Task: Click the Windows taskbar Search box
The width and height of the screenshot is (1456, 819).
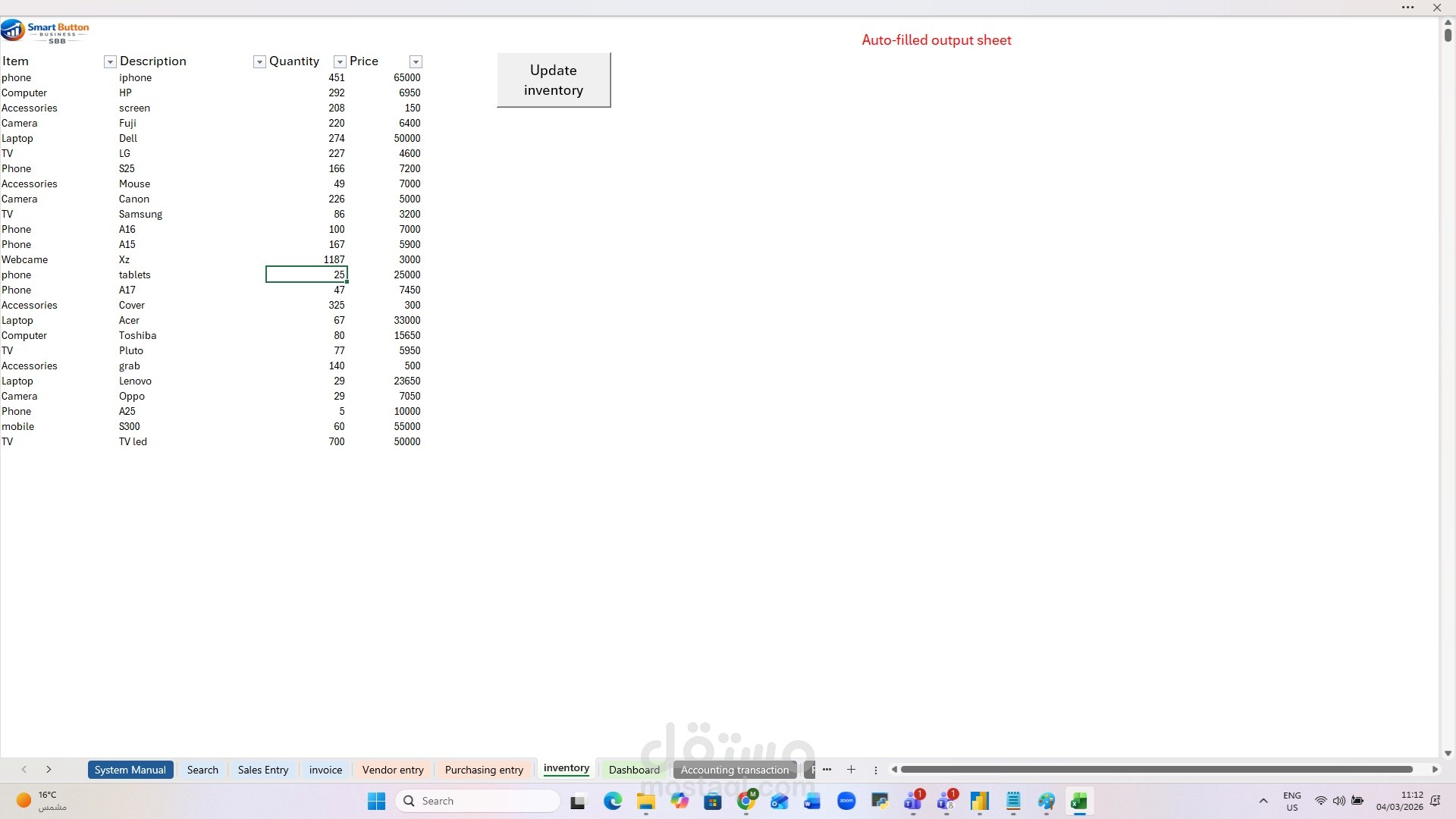Action: point(478,801)
